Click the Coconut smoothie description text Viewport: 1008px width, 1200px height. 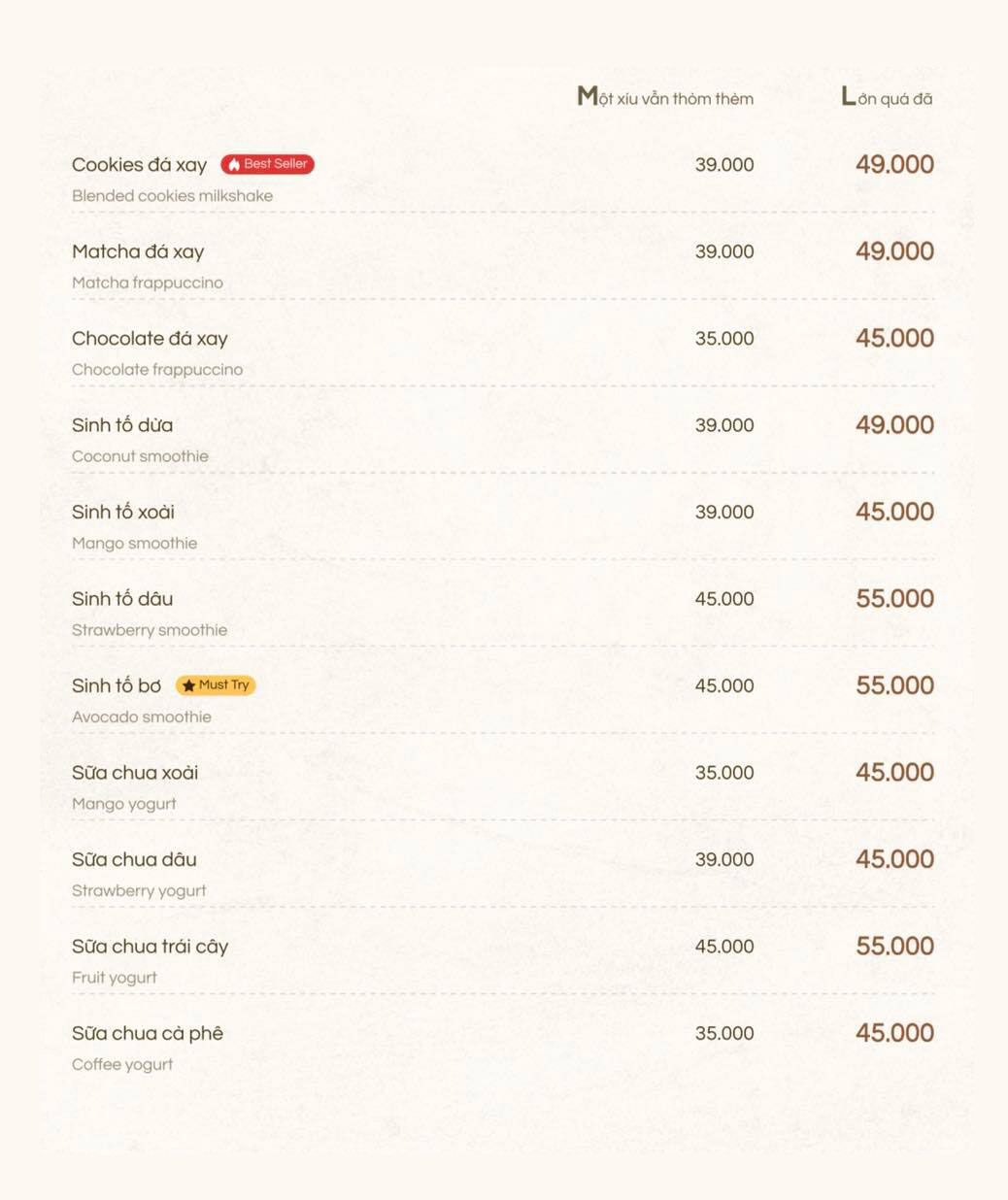tap(140, 456)
